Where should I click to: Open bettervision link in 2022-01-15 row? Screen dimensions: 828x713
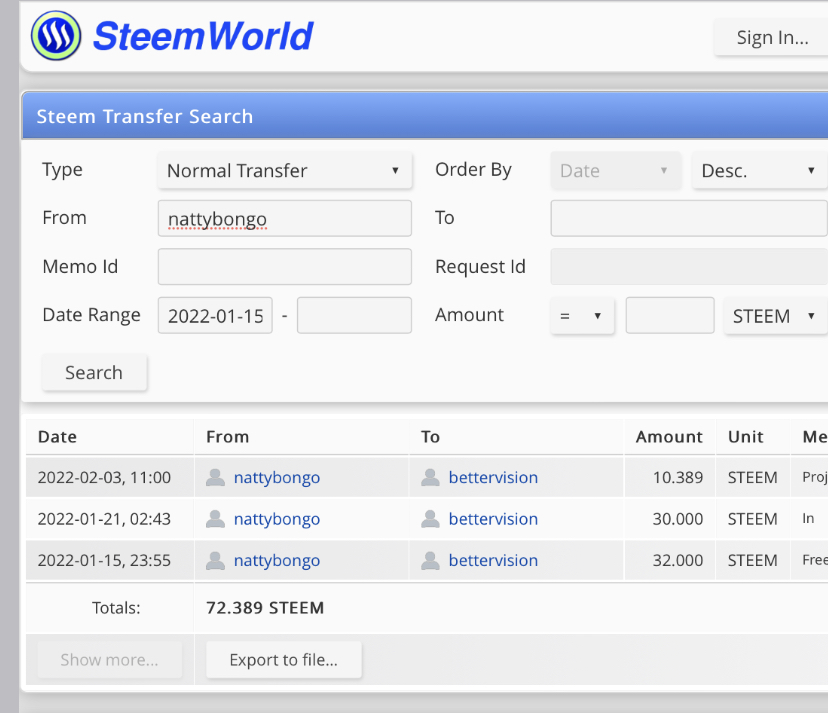pyautogui.click(x=493, y=560)
